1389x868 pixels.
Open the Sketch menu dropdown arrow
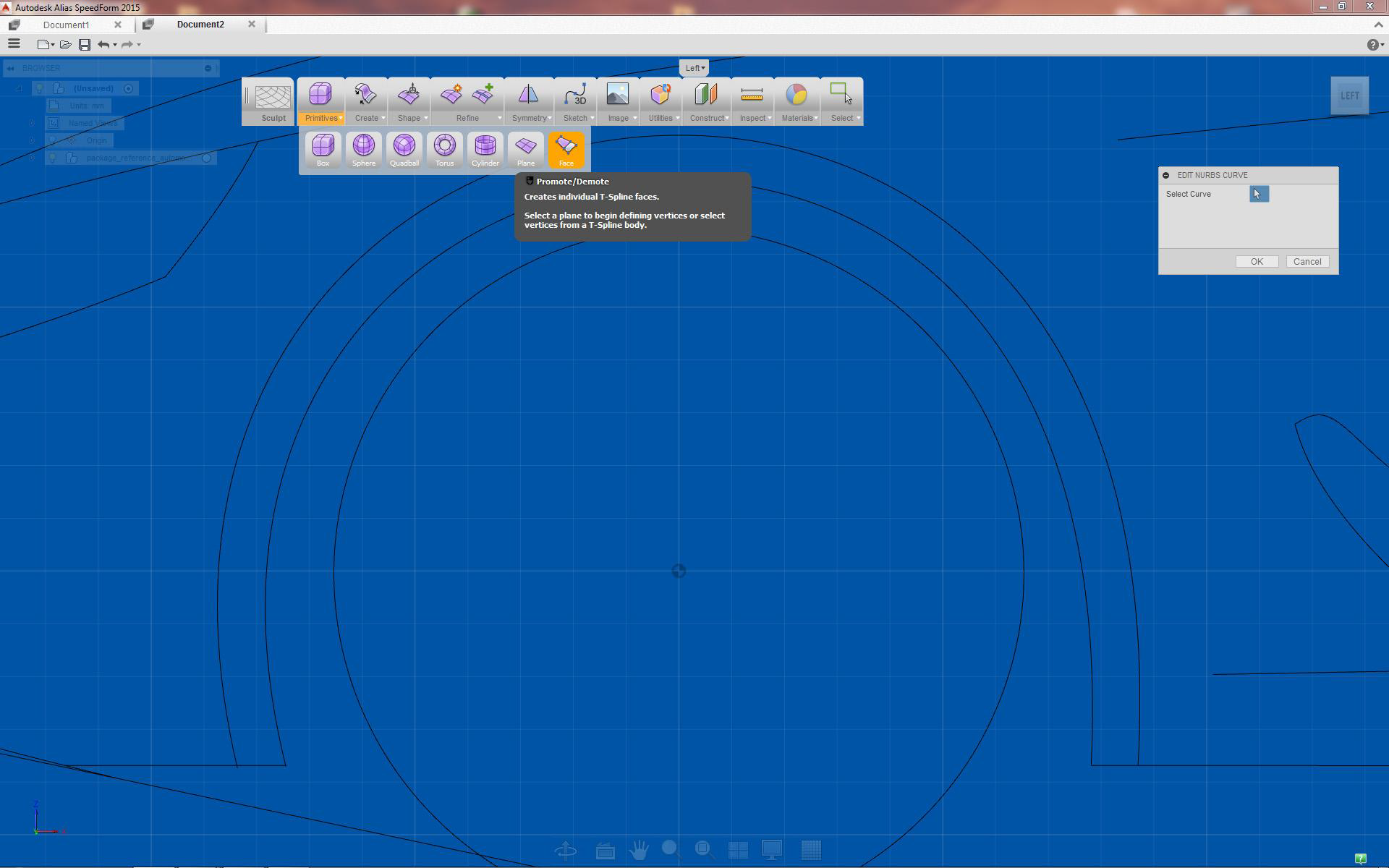tap(592, 118)
